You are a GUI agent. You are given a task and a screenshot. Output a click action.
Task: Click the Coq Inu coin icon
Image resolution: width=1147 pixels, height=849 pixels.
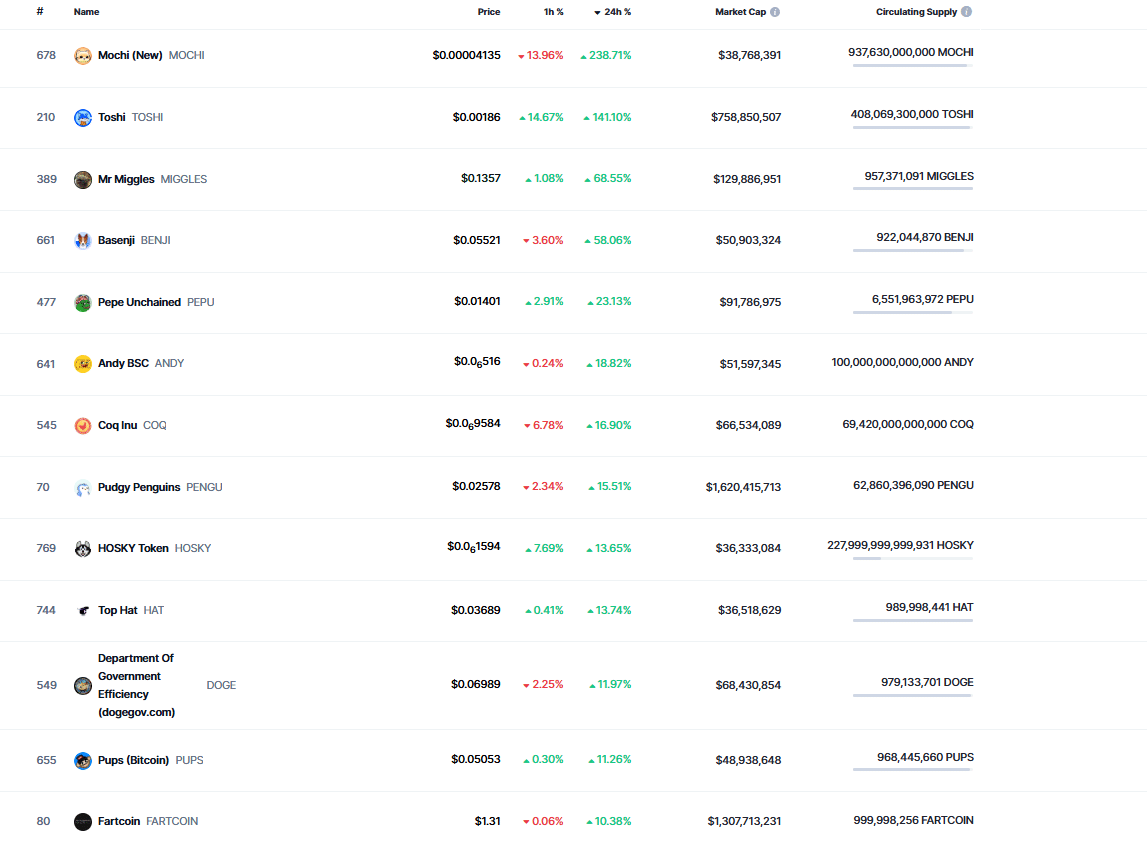[83, 426]
